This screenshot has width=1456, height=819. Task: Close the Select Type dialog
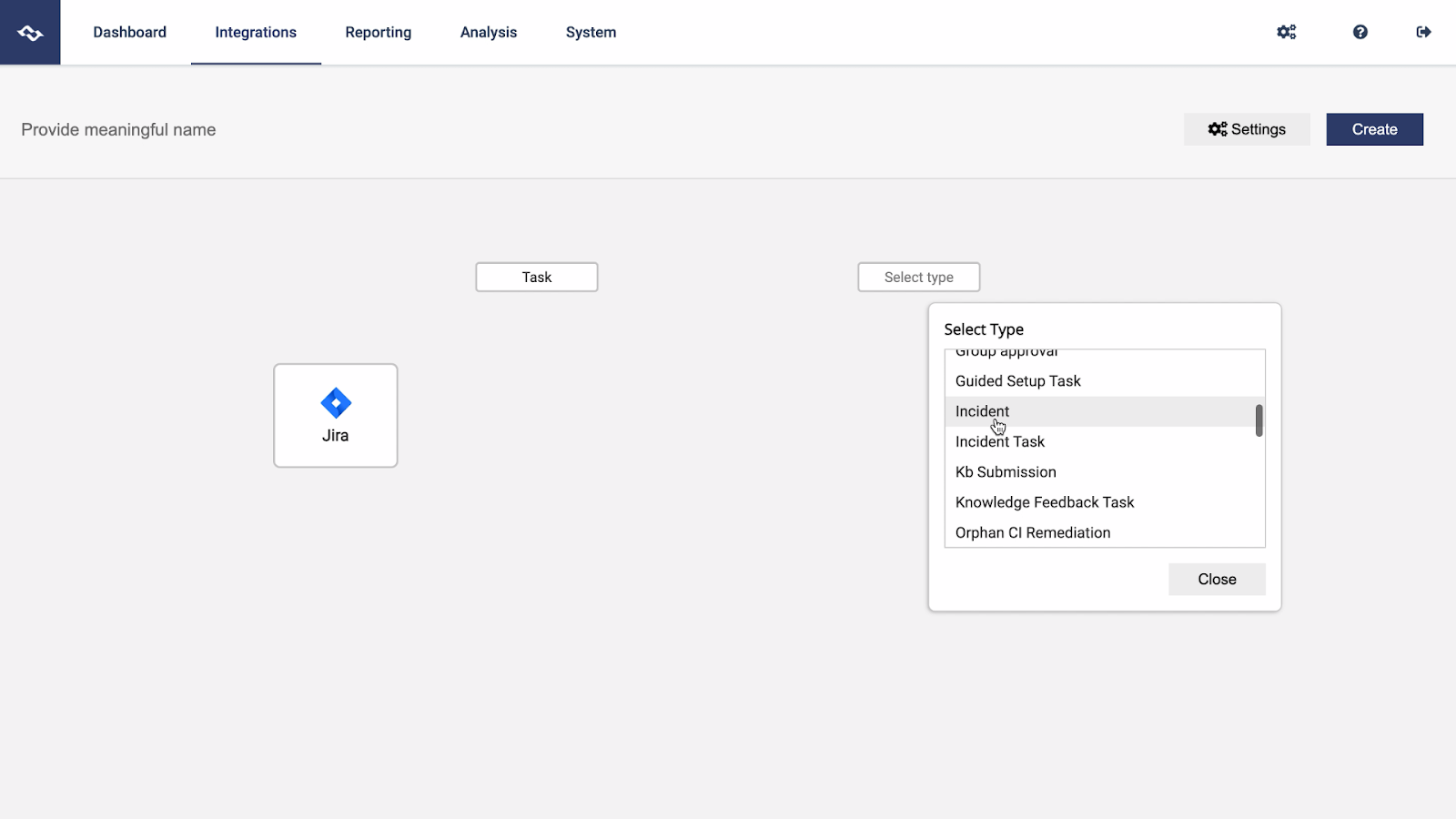pos(1216,579)
